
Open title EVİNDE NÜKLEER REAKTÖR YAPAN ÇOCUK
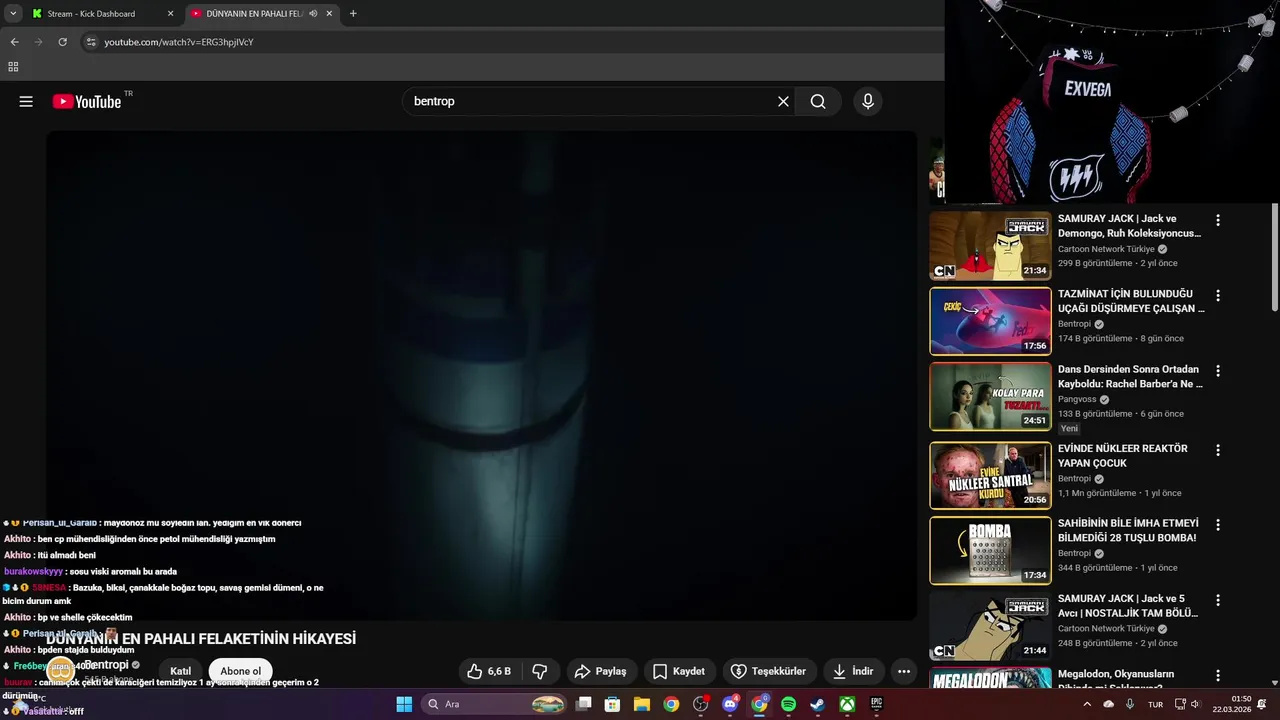pyautogui.click(x=1123, y=456)
